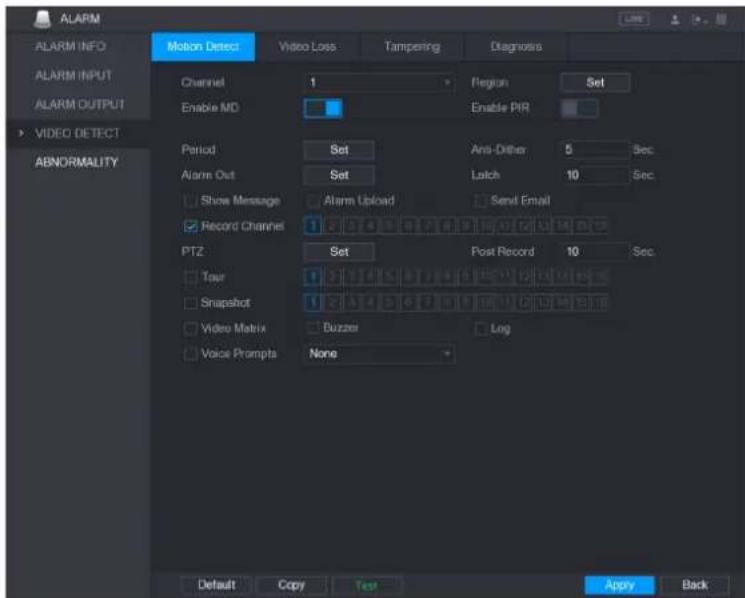
Task: Click the QR code icon in header
Action: point(721,19)
